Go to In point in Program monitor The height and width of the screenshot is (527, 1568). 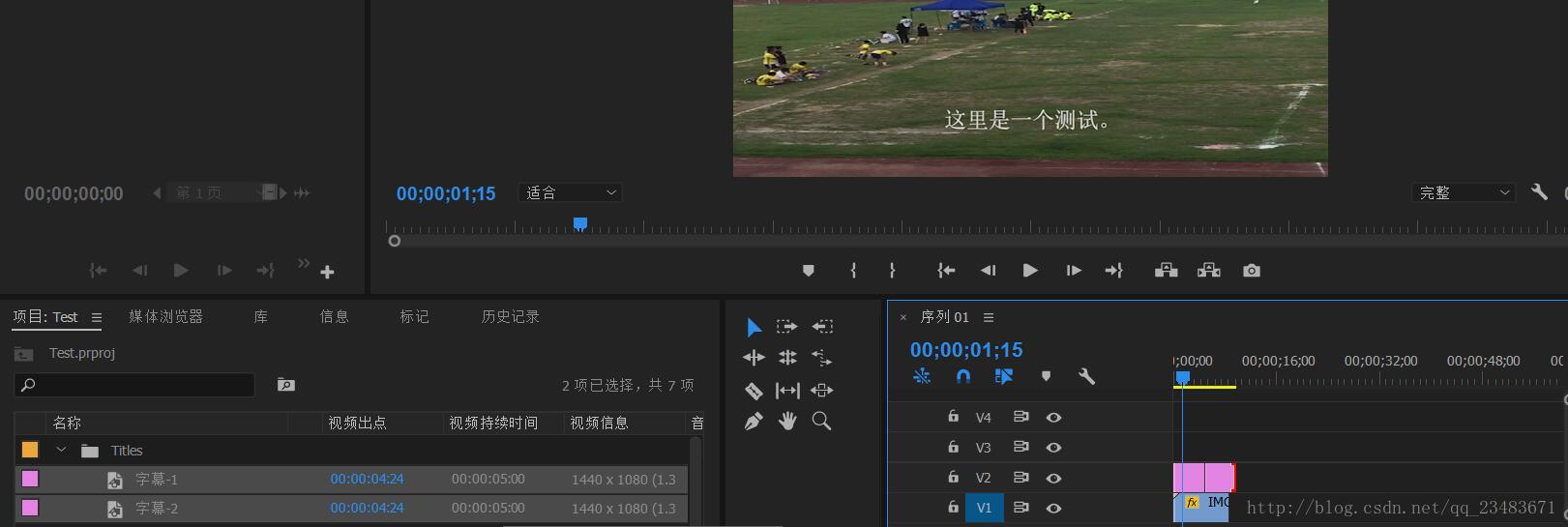coord(946,271)
